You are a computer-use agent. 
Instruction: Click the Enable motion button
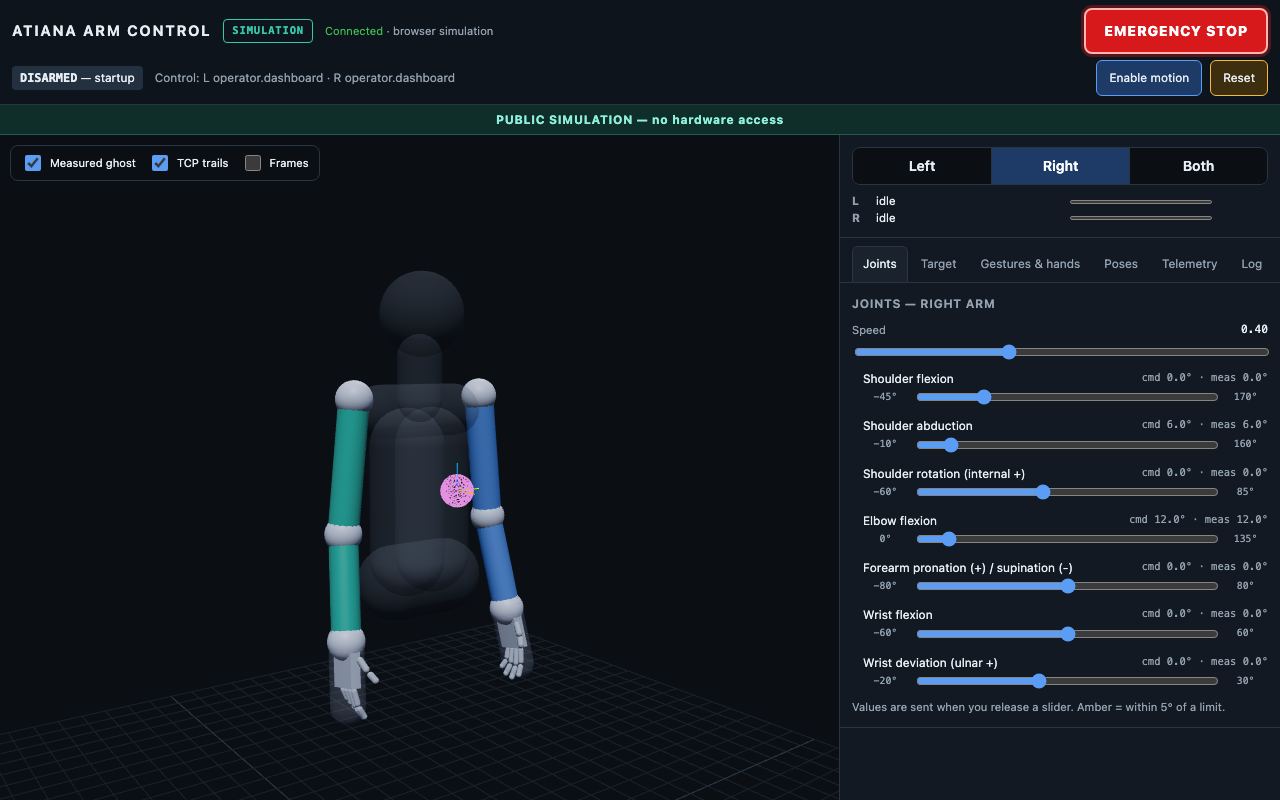click(1149, 78)
